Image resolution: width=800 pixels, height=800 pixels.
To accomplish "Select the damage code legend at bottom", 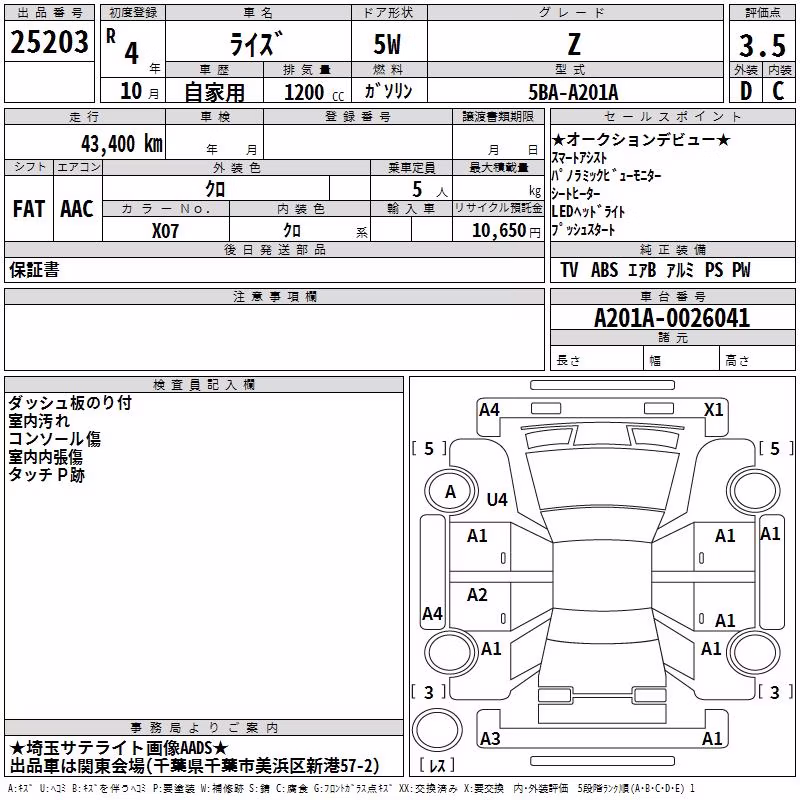I will coord(351,789).
